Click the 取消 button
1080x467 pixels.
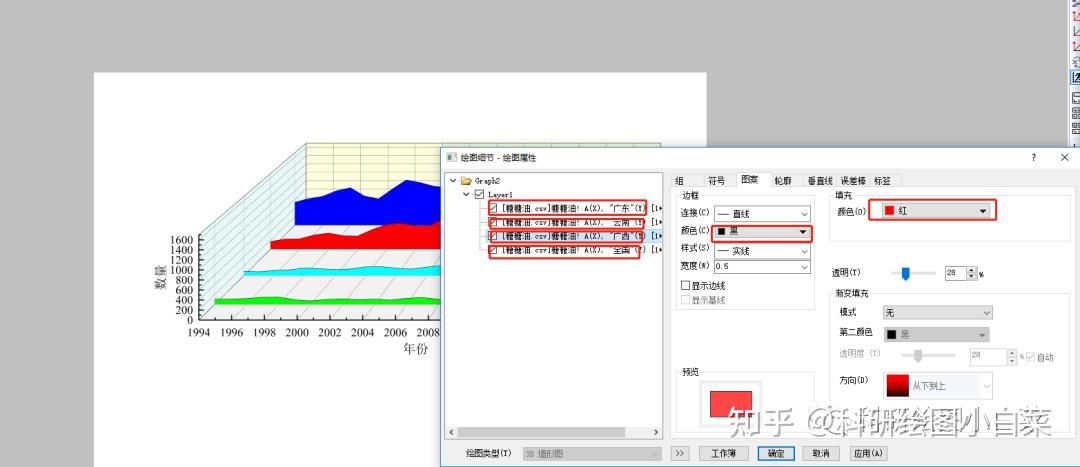[820, 454]
